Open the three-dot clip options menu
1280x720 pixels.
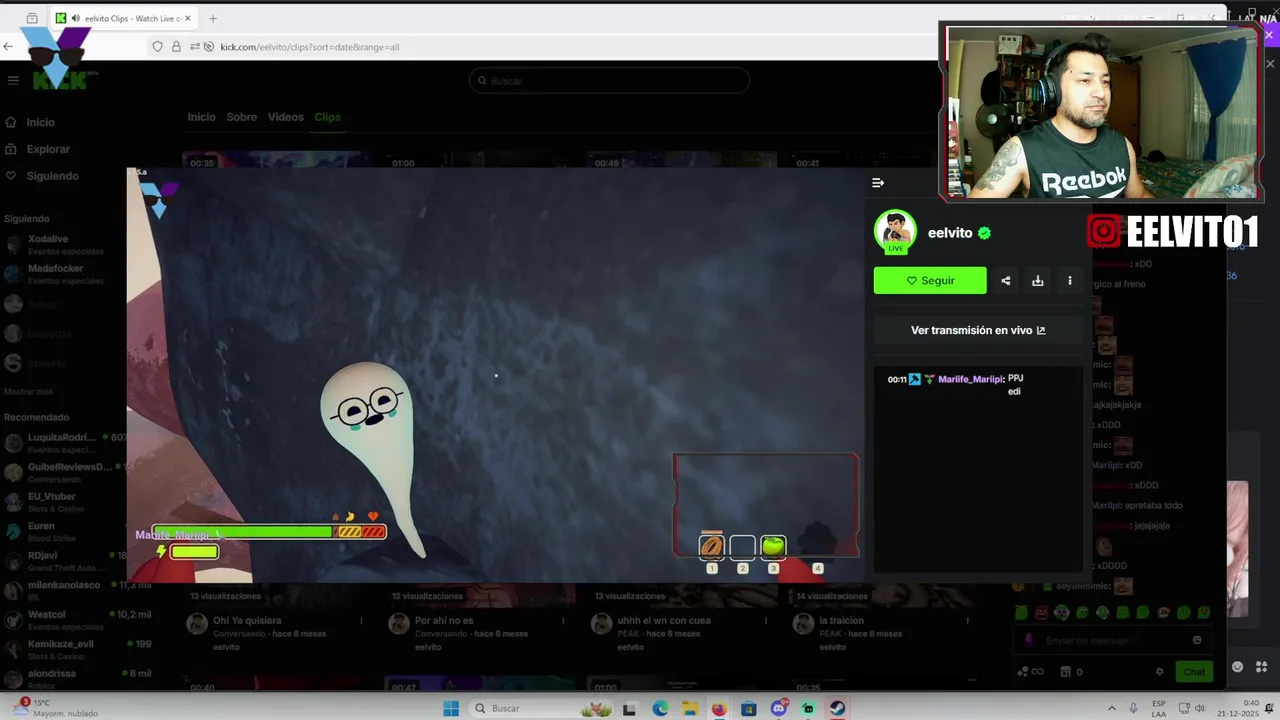[1070, 281]
